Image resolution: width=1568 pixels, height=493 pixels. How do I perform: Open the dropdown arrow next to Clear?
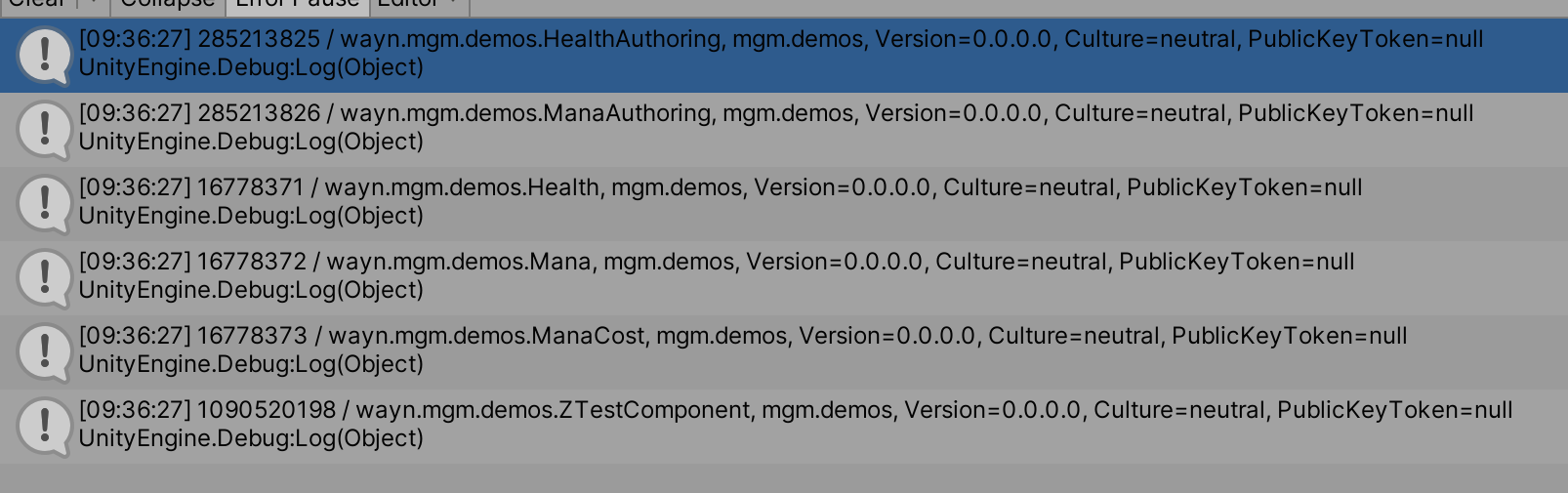(94, 5)
